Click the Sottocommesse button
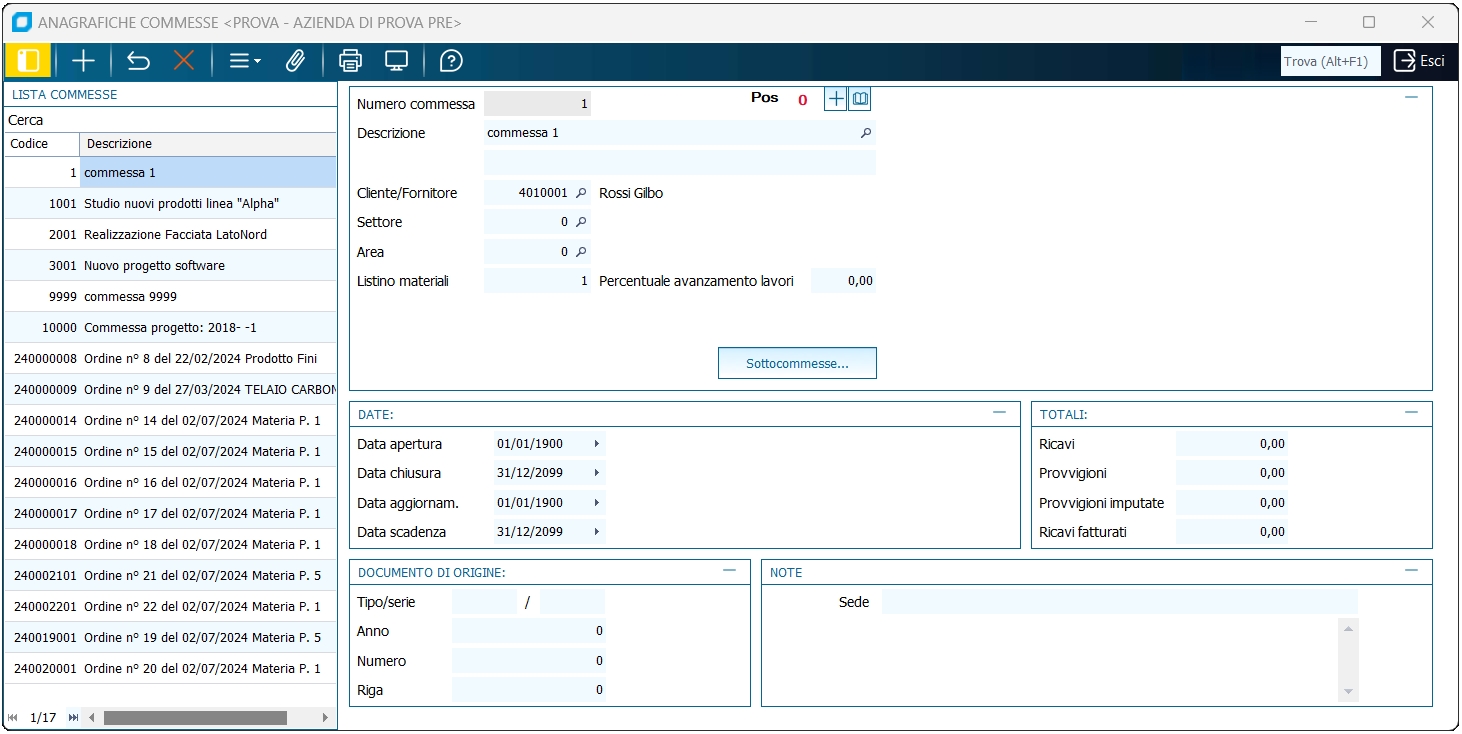The height and width of the screenshot is (734, 1462). tap(797, 363)
